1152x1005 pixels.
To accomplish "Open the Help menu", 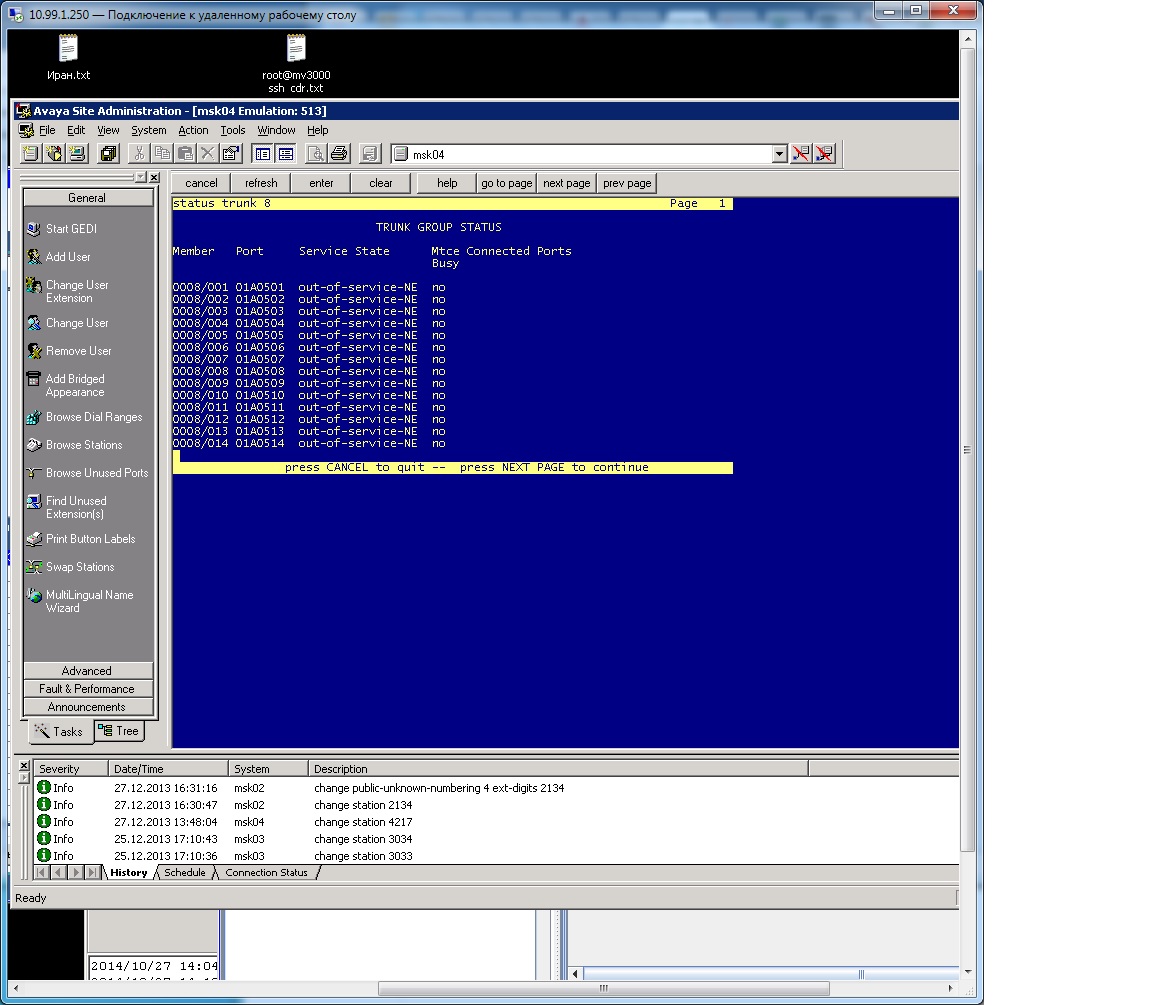I will [317, 130].
